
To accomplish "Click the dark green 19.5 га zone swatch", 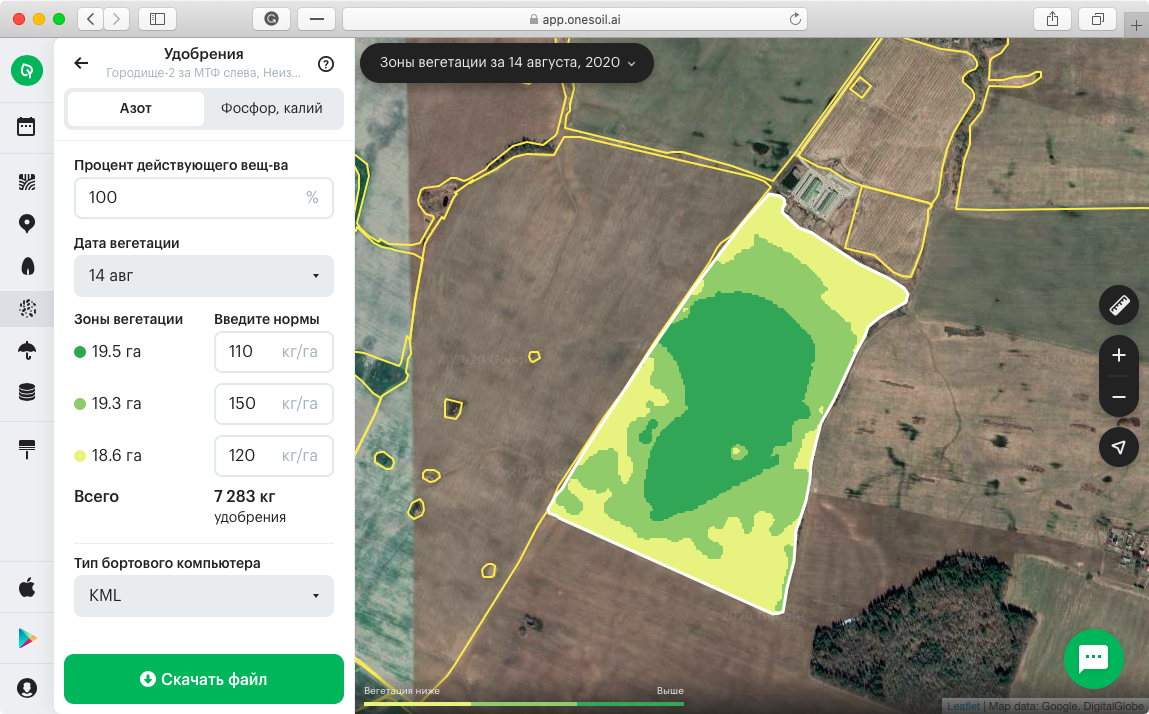I will point(81,352).
